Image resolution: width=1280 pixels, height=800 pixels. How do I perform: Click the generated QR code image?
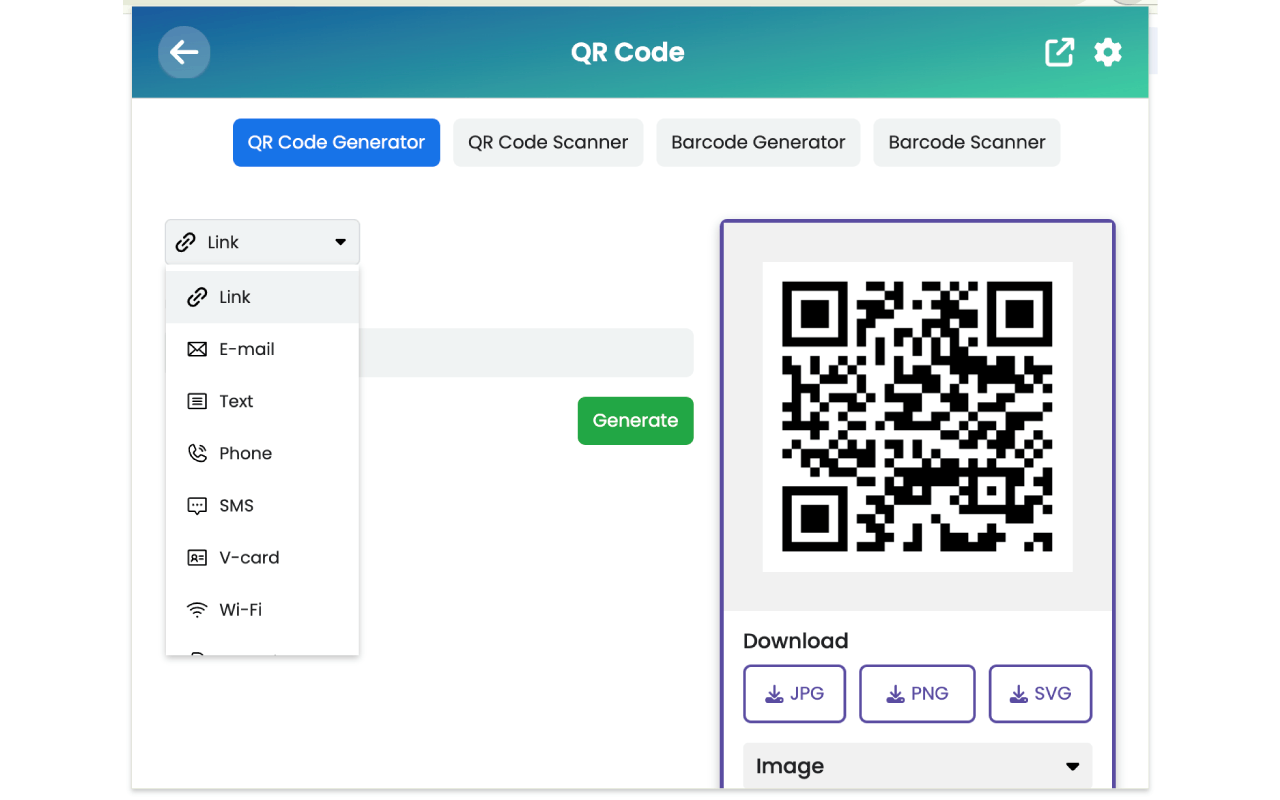point(917,416)
